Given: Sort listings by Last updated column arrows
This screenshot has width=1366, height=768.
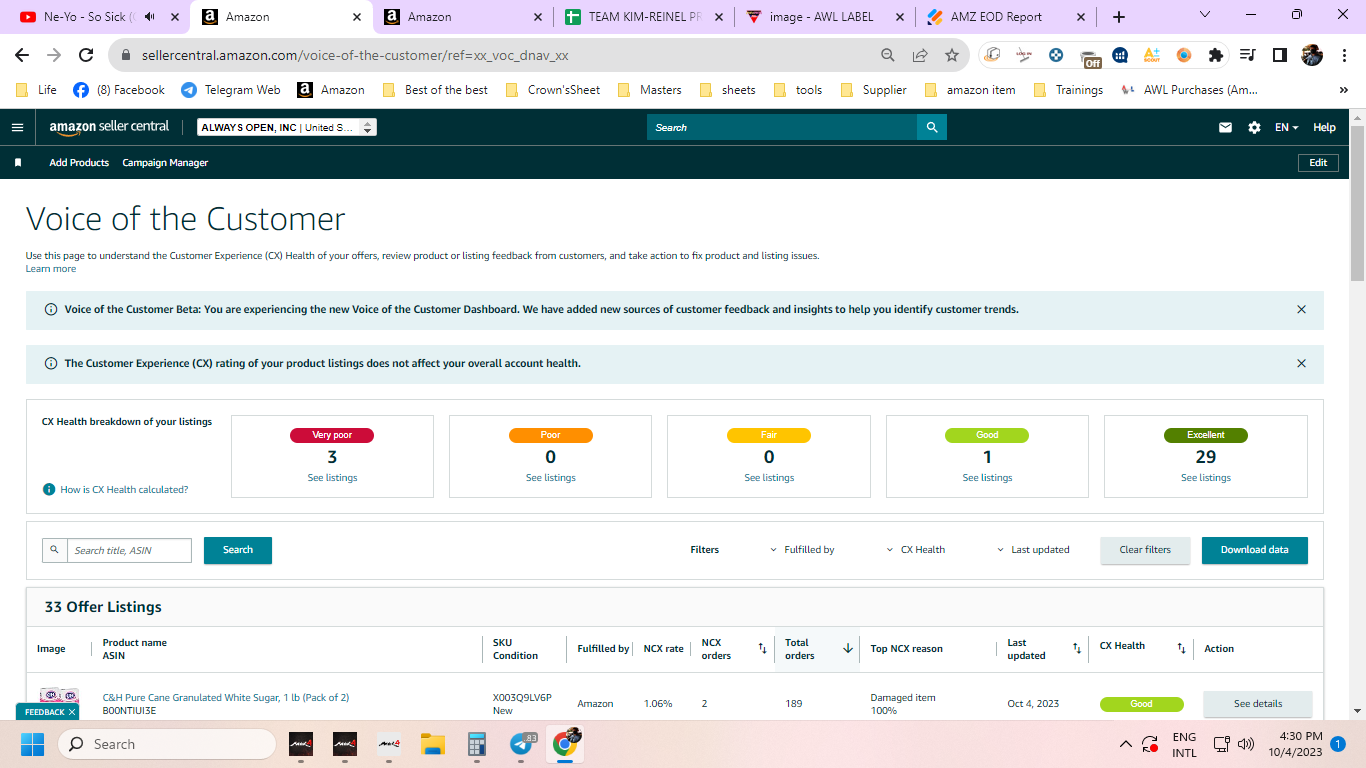Looking at the screenshot, I should click(1077, 649).
